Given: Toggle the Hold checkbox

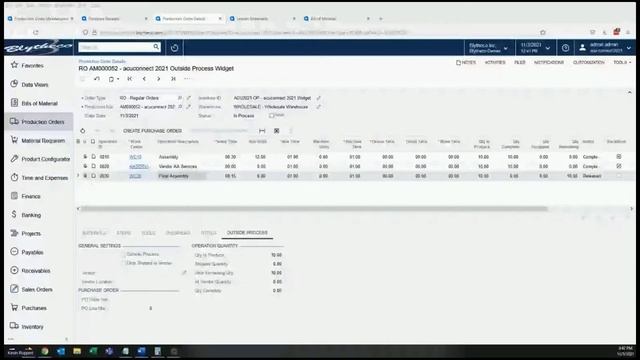Looking at the screenshot, I should click(x=271, y=116).
